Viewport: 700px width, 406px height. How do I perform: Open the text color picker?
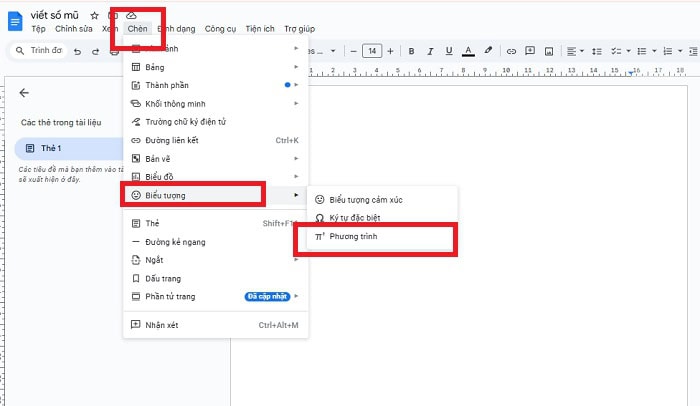tap(468, 50)
